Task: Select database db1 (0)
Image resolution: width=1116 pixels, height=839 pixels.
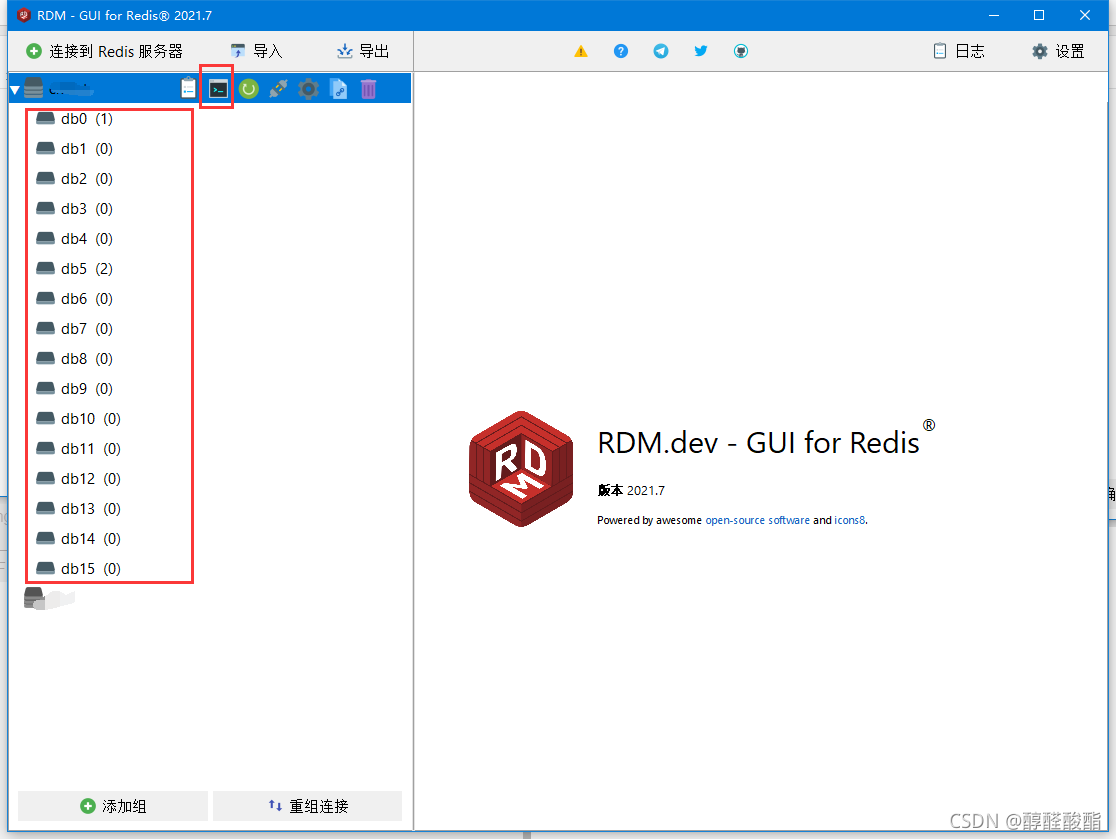Action: [74, 149]
